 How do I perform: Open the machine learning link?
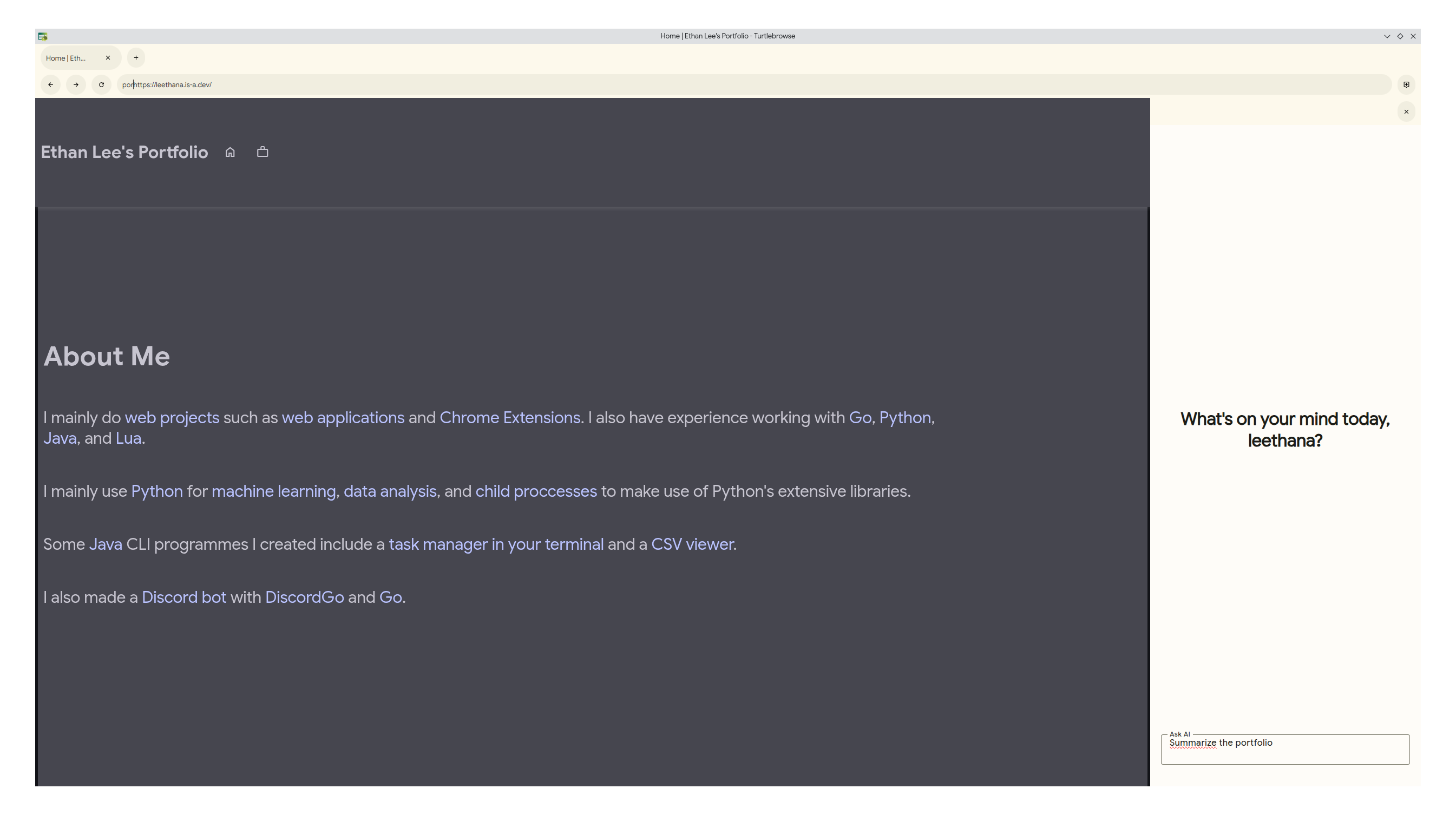(273, 491)
